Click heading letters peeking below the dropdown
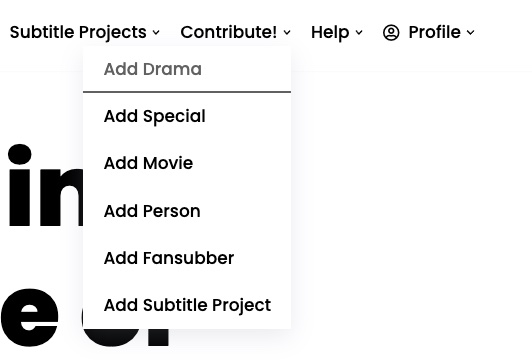Image resolution: width=532 pixels, height=364 pixels. pyautogui.click(x=126, y=337)
